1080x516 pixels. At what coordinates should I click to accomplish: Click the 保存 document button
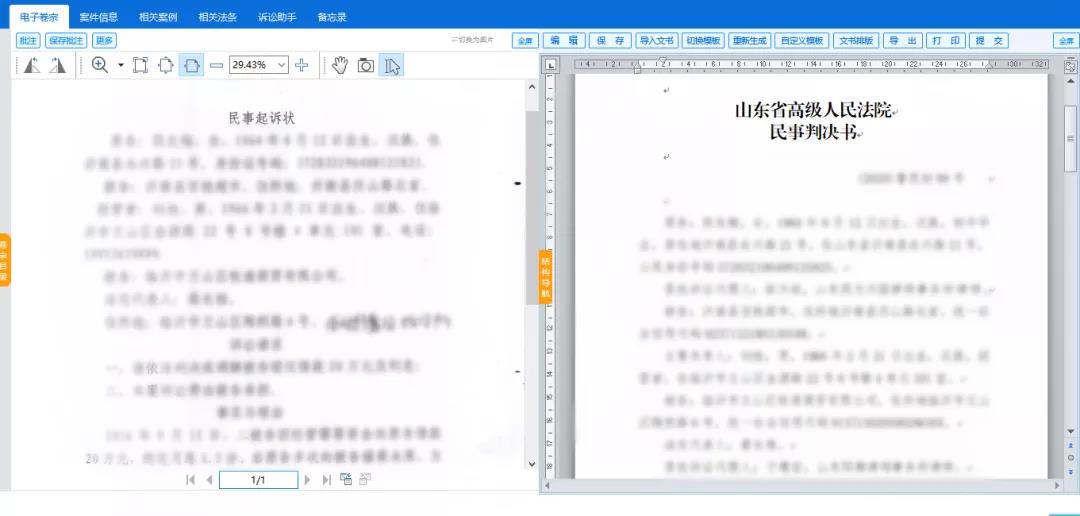[x=610, y=41]
